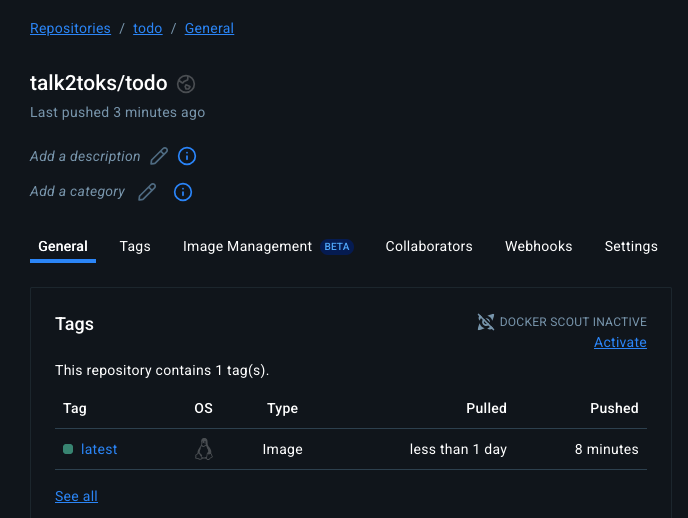Open the todo breadcrumb link

coord(148,29)
